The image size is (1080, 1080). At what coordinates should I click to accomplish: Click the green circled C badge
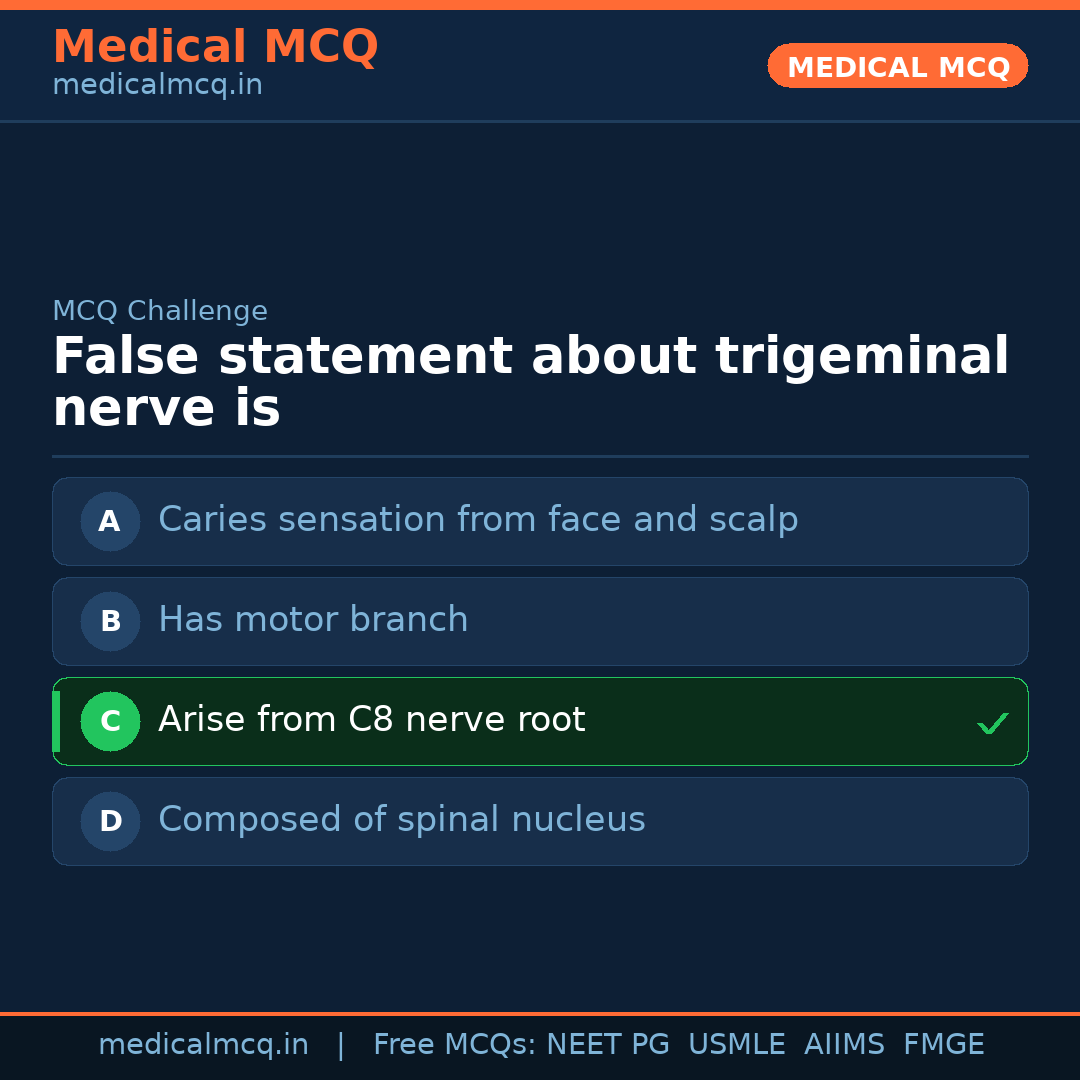pos(110,721)
